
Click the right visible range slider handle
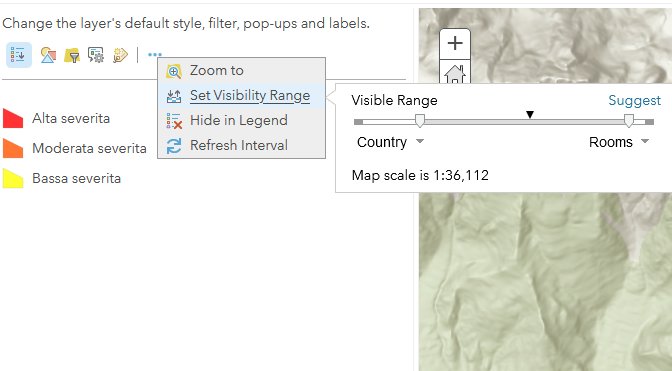(629, 120)
